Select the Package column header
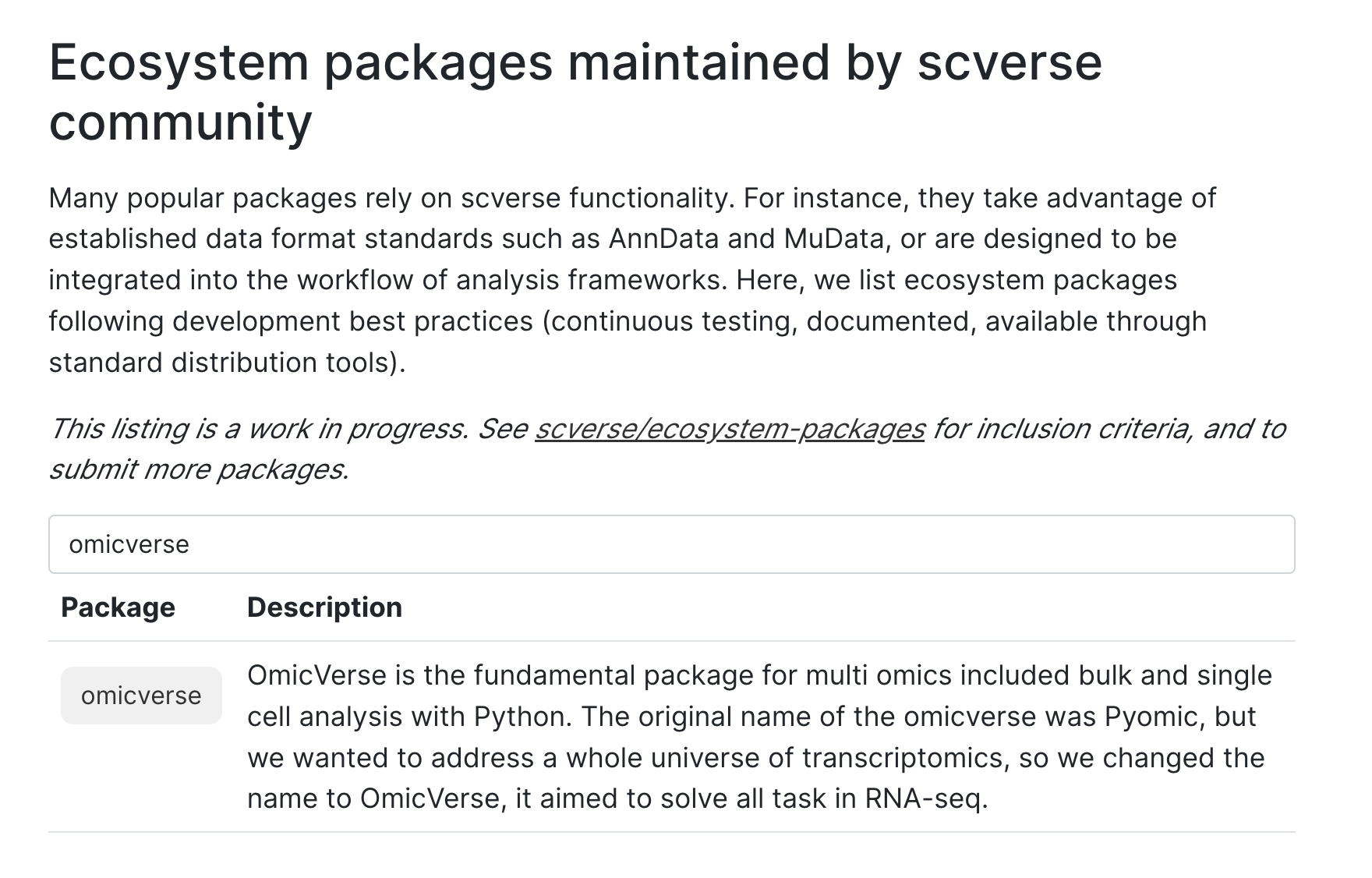The width and height of the screenshot is (1372, 878). pos(118,607)
